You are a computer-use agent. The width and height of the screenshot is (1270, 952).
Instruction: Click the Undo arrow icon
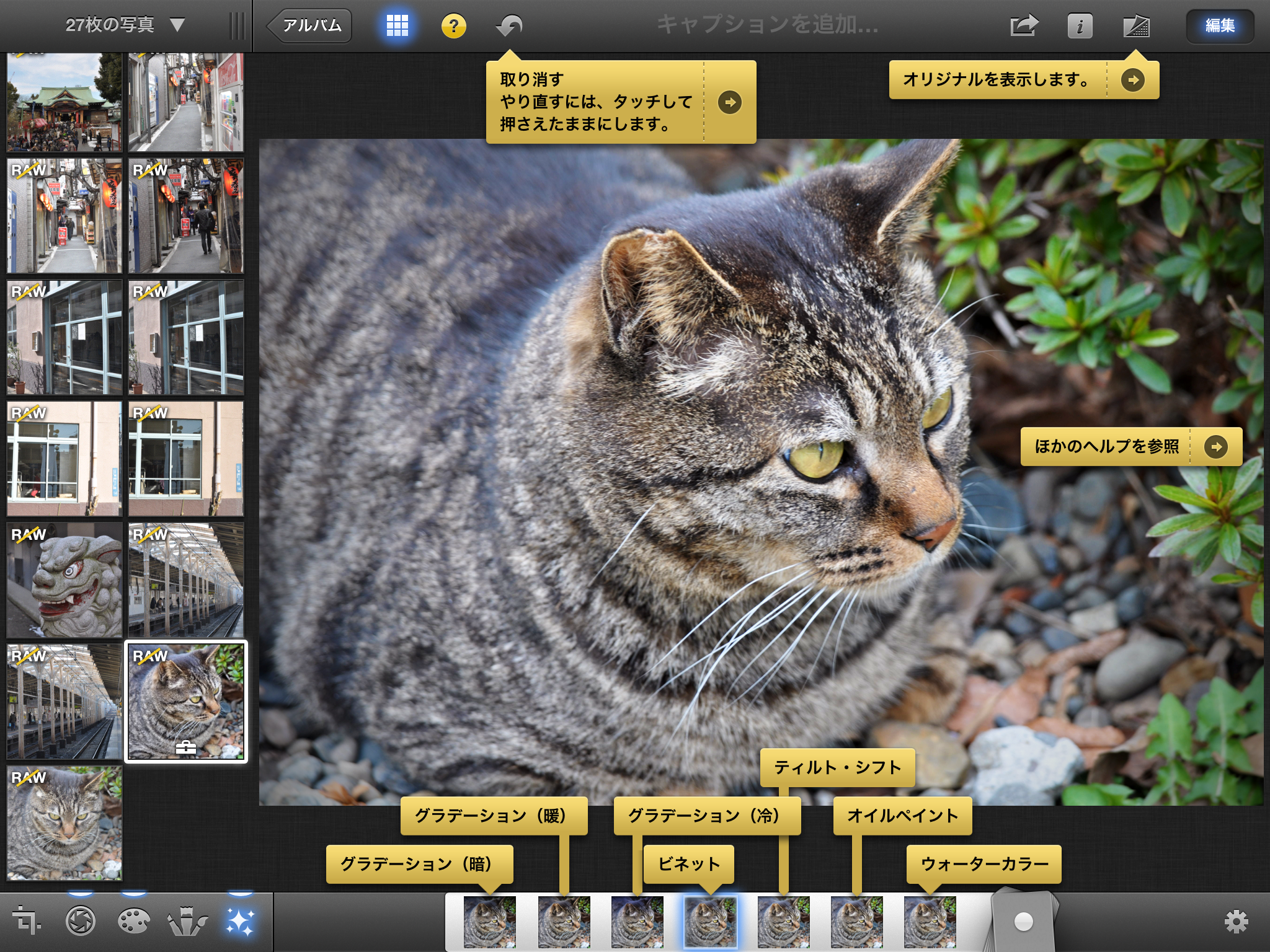click(510, 26)
